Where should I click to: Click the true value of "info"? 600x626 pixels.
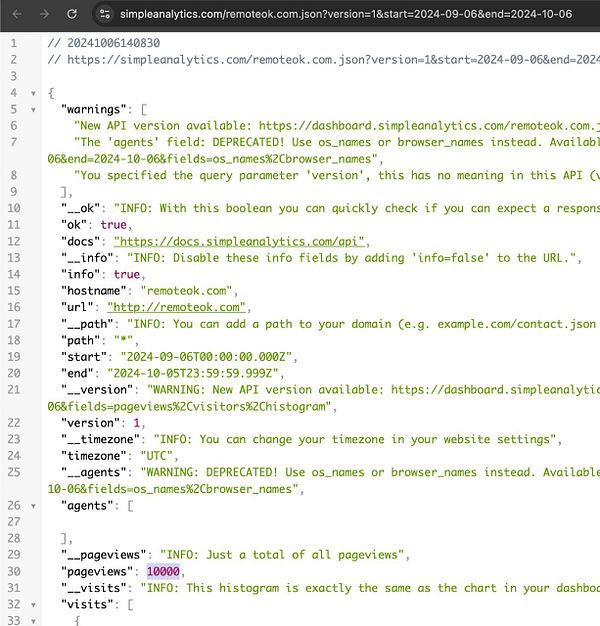click(x=127, y=274)
